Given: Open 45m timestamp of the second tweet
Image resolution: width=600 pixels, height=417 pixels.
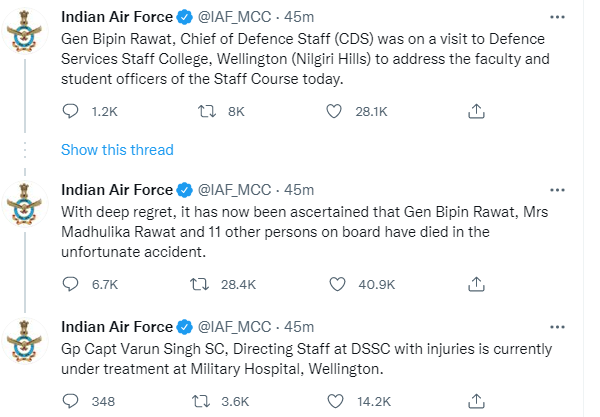Looking at the screenshot, I should 299,190.
